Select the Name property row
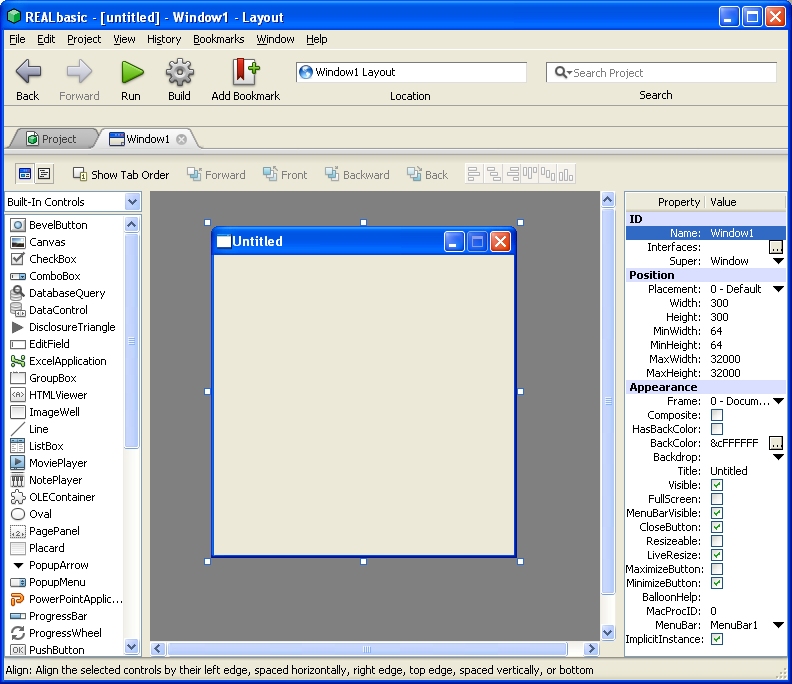 tap(705, 233)
